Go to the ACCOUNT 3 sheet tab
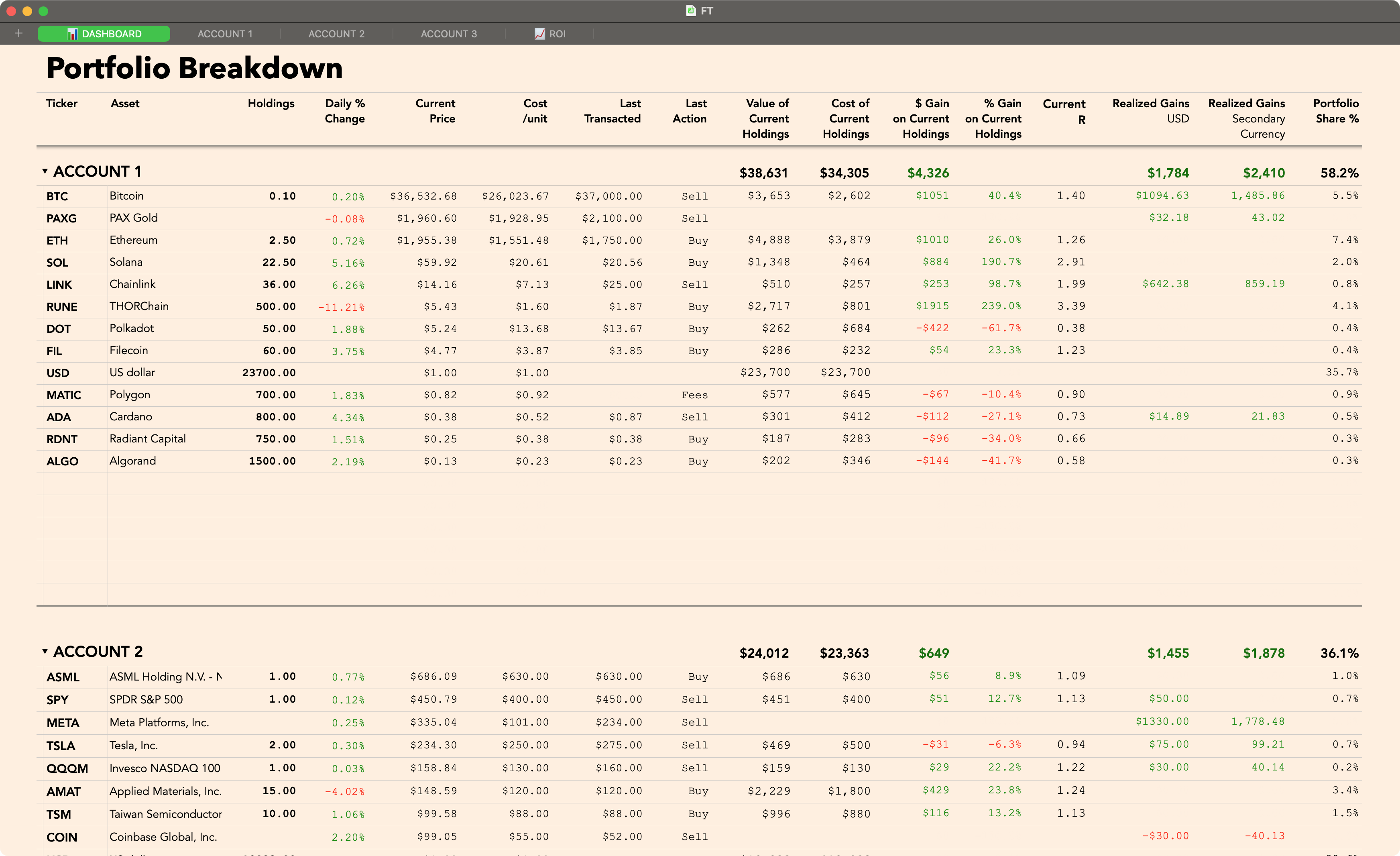This screenshot has width=1400, height=856. coord(449,34)
